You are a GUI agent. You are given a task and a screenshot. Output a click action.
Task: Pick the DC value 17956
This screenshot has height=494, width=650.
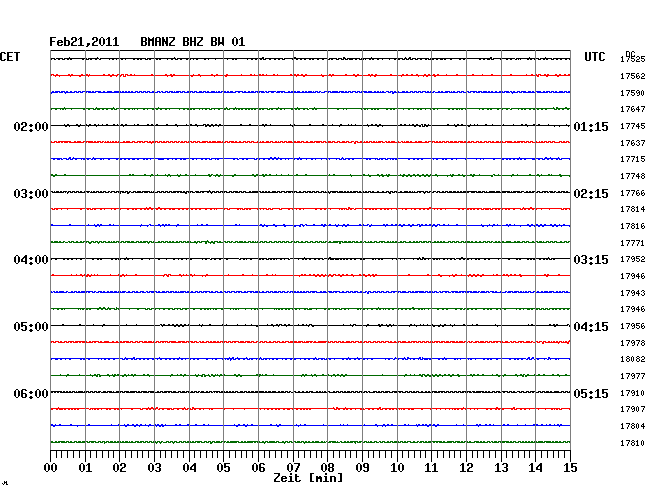pyautogui.click(x=633, y=326)
